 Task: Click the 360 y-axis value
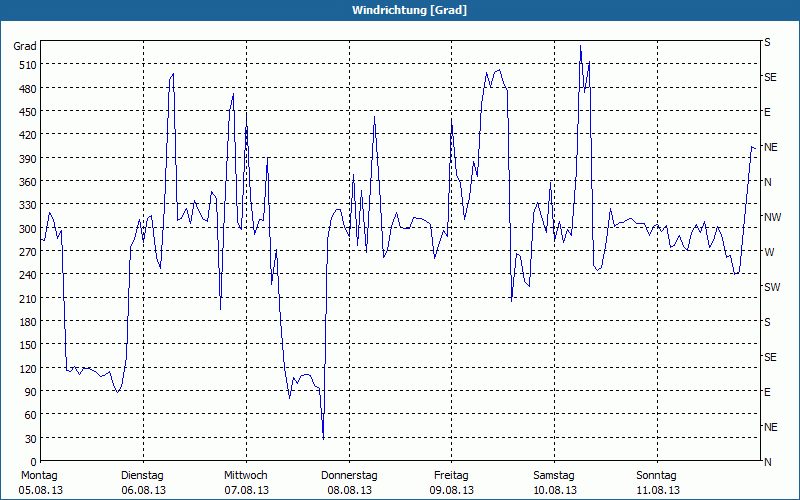tap(28, 182)
